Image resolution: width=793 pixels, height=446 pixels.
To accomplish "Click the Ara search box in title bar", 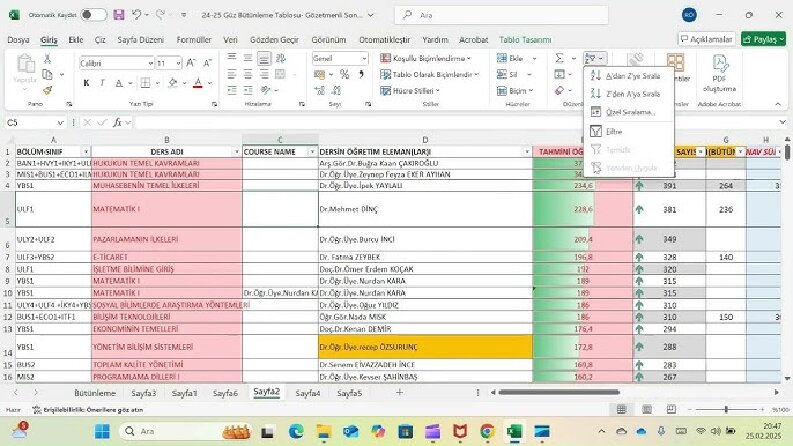I will 502,15.
